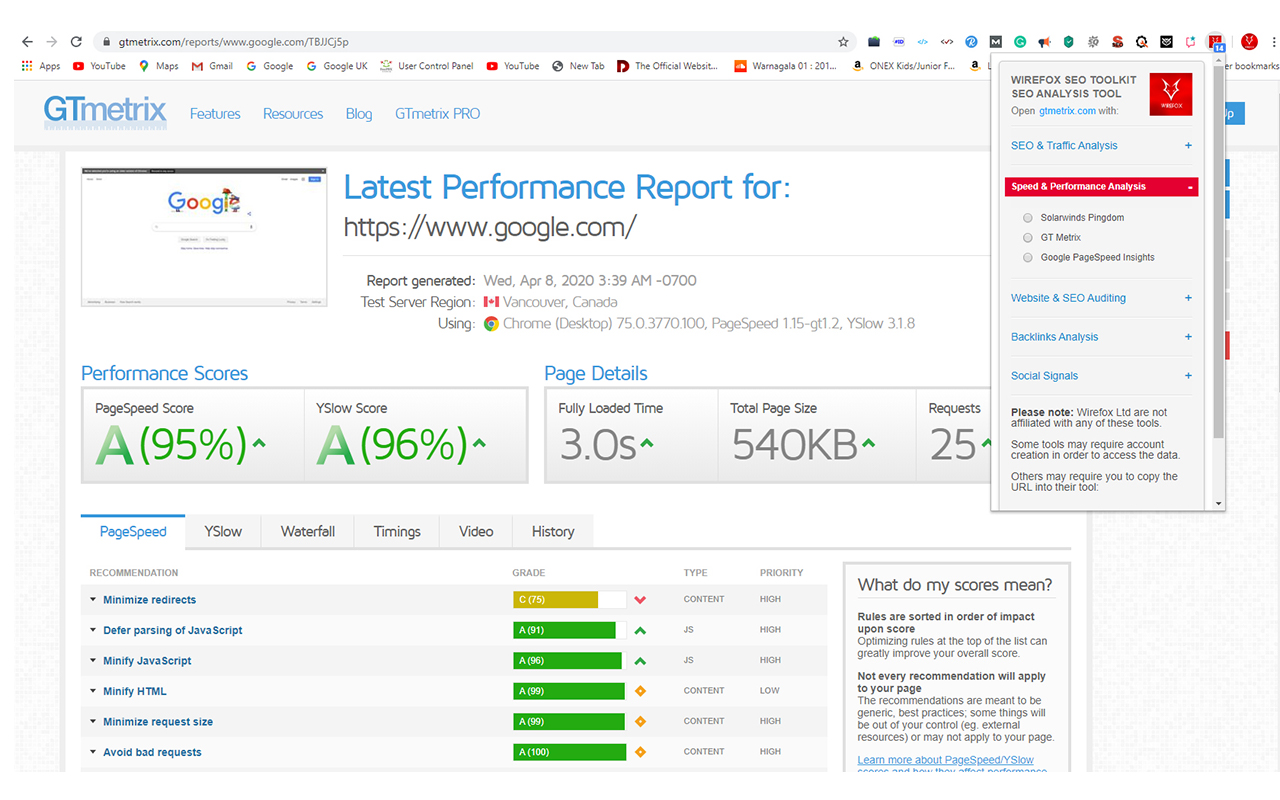Open the GTmetrix PRO link
The width and height of the screenshot is (1280, 800).
pos(437,114)
